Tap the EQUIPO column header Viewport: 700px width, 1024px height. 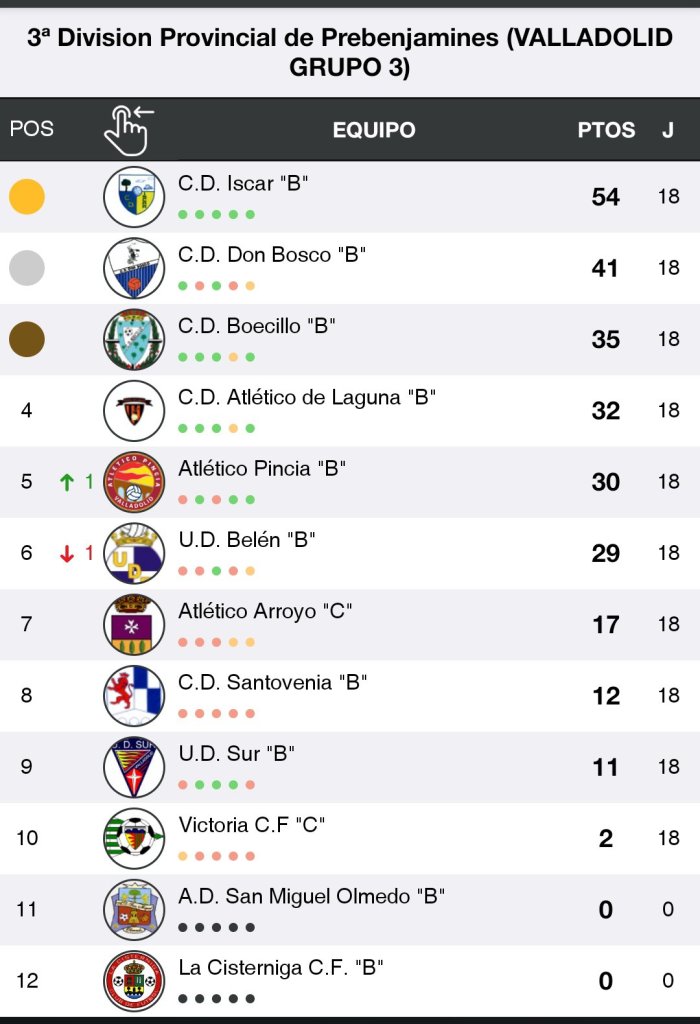374,130
